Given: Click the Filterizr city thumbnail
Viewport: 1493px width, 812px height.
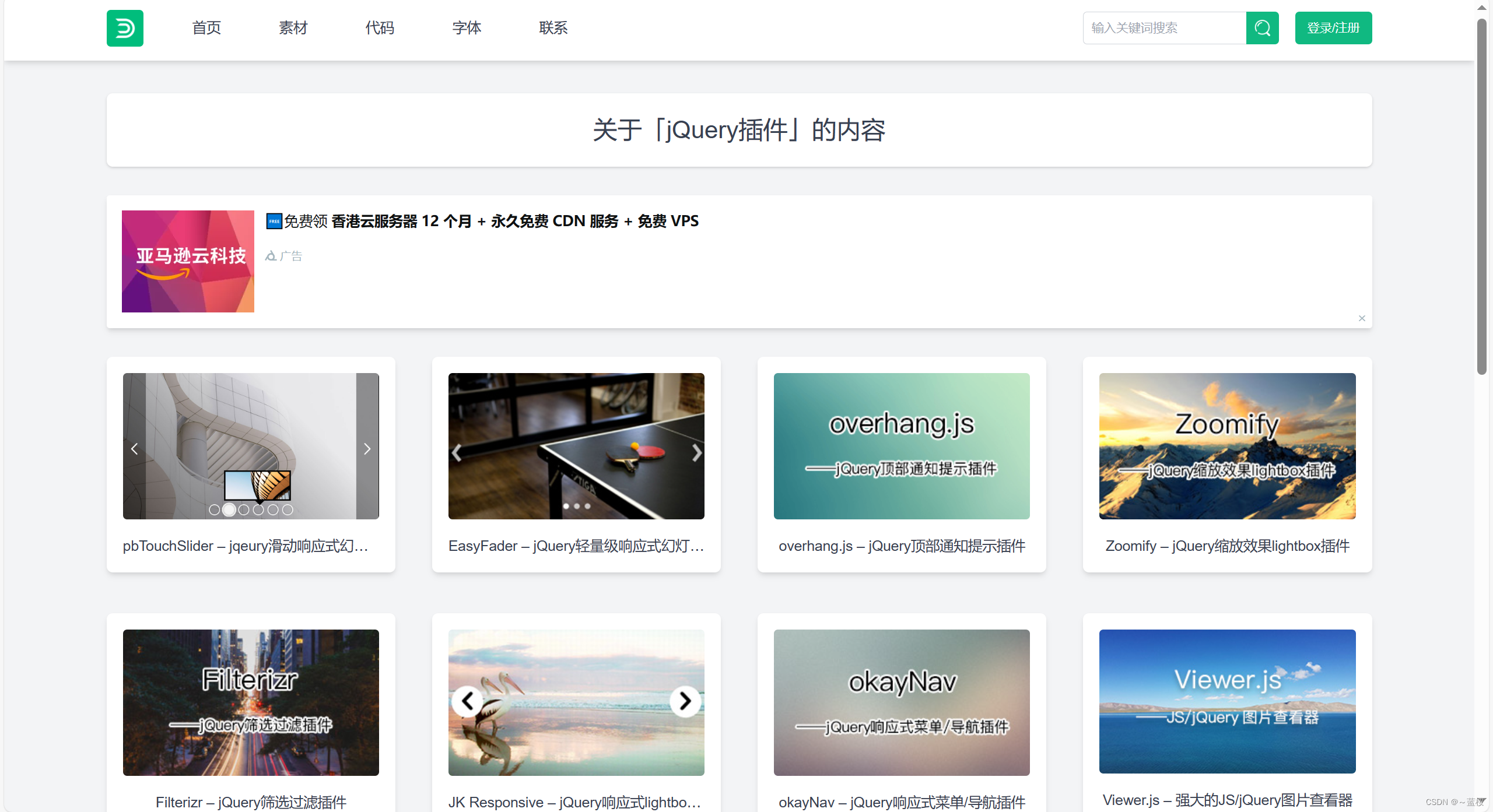Looking at the screenshot, I should tap(251, 702).
